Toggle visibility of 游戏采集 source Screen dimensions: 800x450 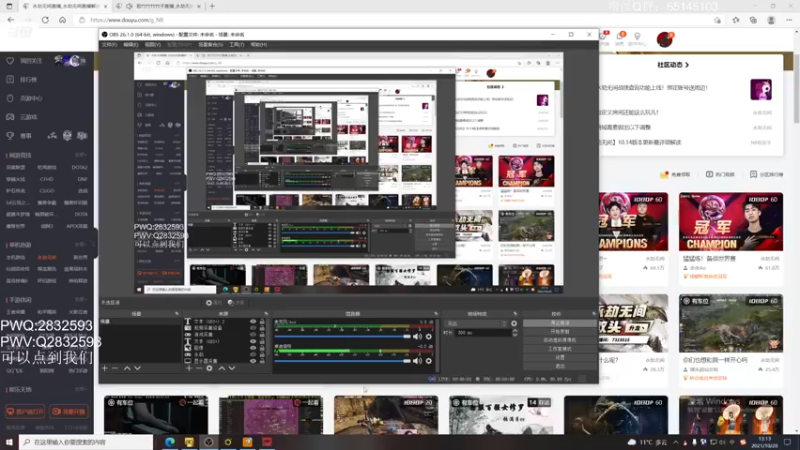click(253, 335)
